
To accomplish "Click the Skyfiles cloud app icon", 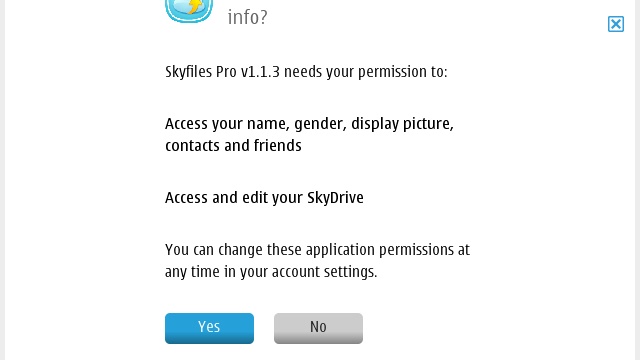I will click(189, 11).
